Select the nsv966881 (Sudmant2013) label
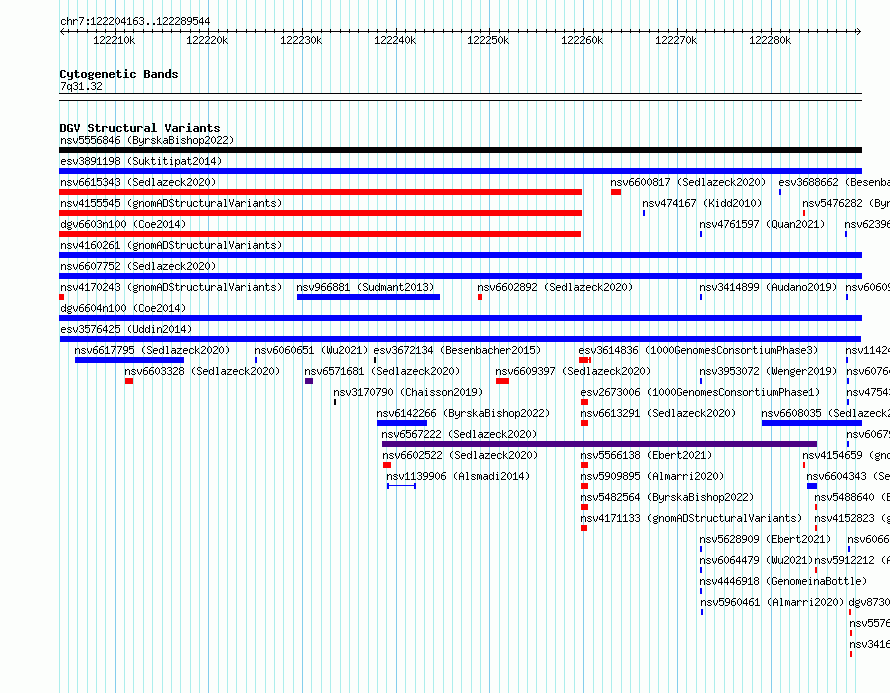 coord(365,287)
